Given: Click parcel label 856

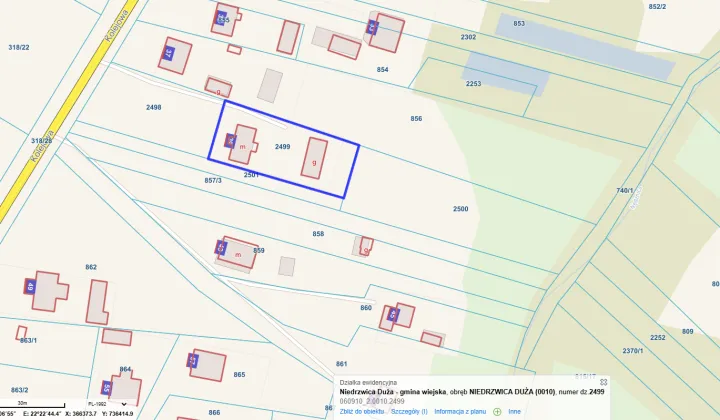Looking at the screenshot, I should pyautogui.click(x=416, y=118).
